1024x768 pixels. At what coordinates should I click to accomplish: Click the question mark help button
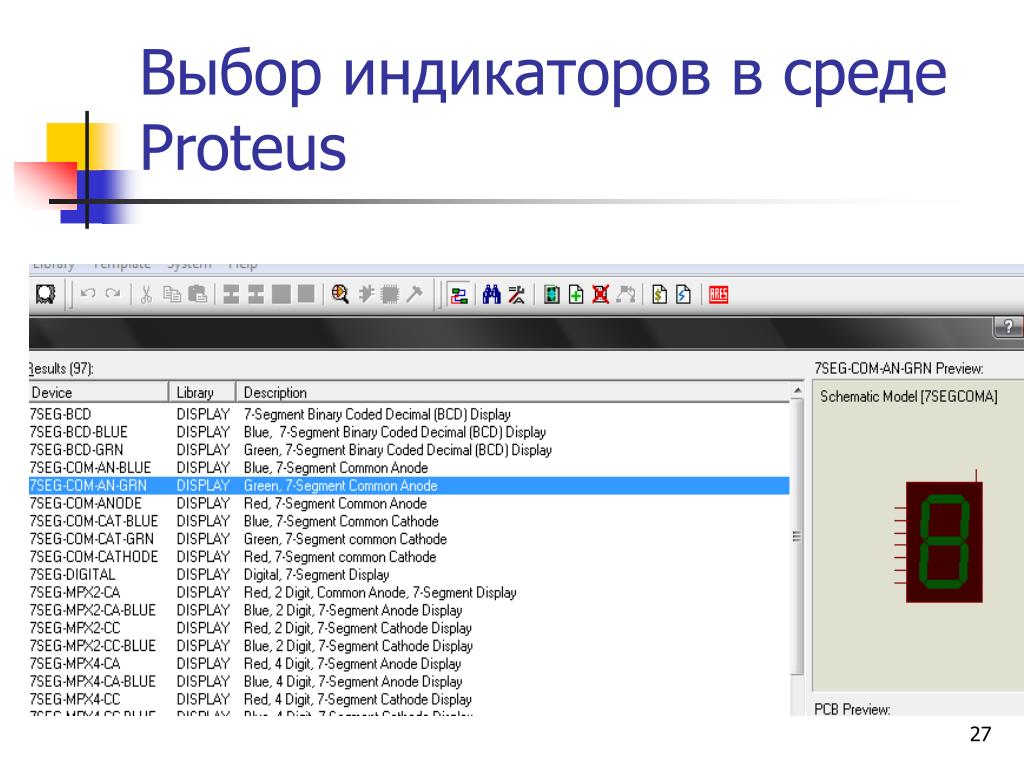pyautogui.click(x=1009, y=326)
